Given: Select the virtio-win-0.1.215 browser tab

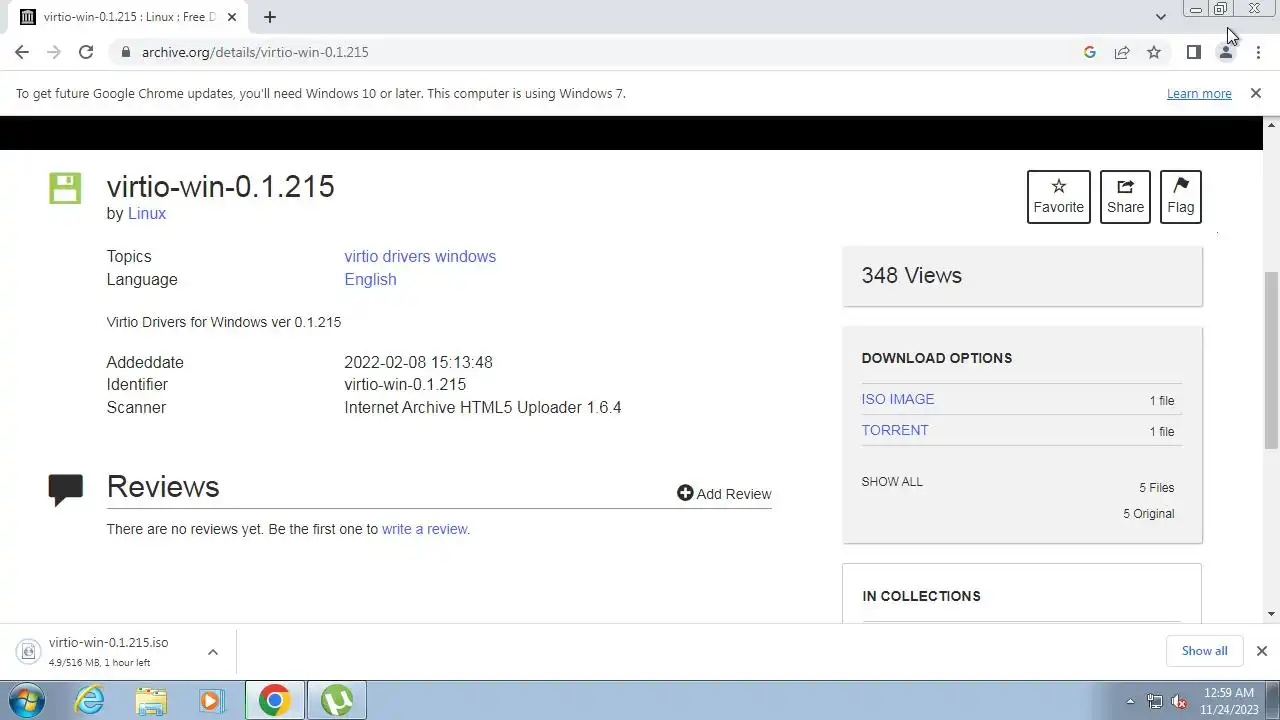Looking at the screenshot, I should (x=128, y=17).
